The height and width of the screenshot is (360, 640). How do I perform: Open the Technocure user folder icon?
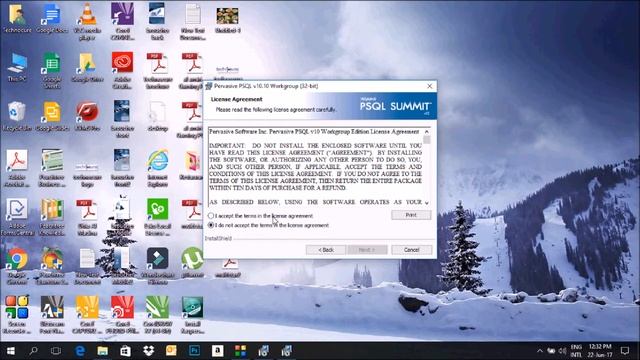pos(17,19)
